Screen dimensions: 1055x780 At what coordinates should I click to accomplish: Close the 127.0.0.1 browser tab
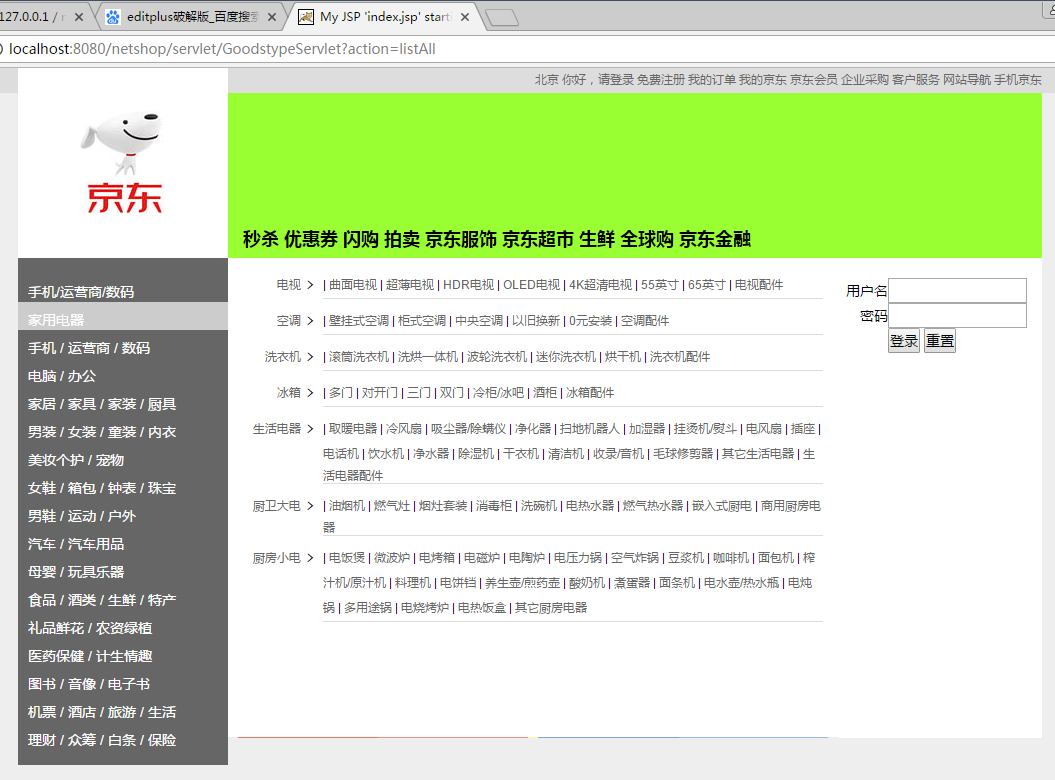[79, 17]
